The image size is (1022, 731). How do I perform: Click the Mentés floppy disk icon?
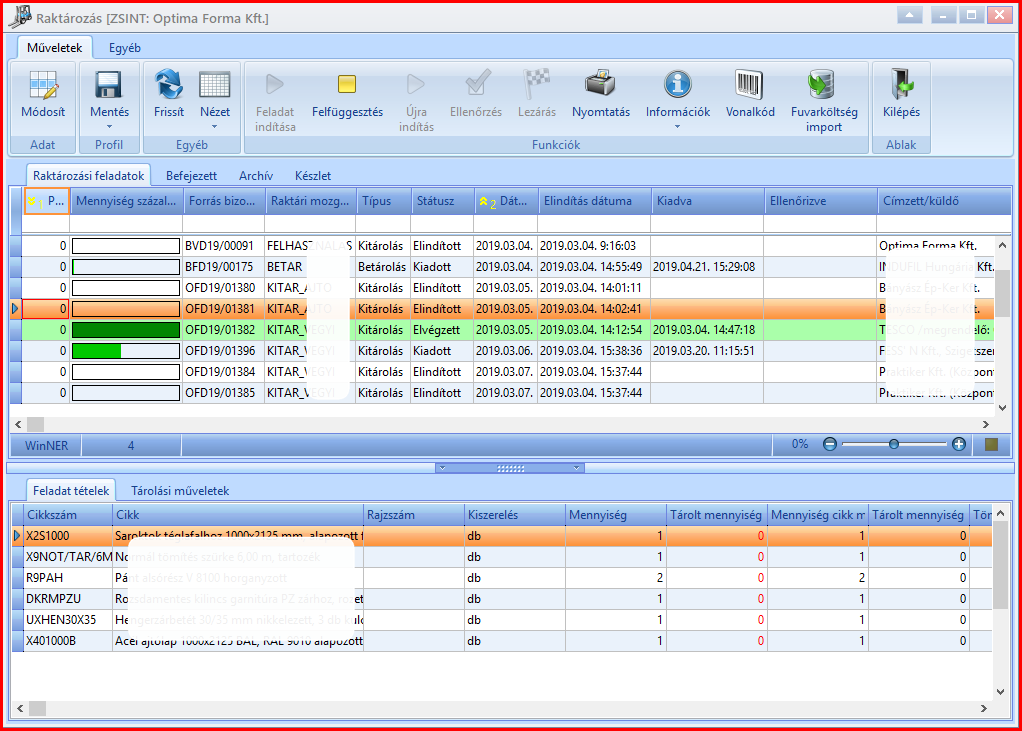tap(109, 85)
